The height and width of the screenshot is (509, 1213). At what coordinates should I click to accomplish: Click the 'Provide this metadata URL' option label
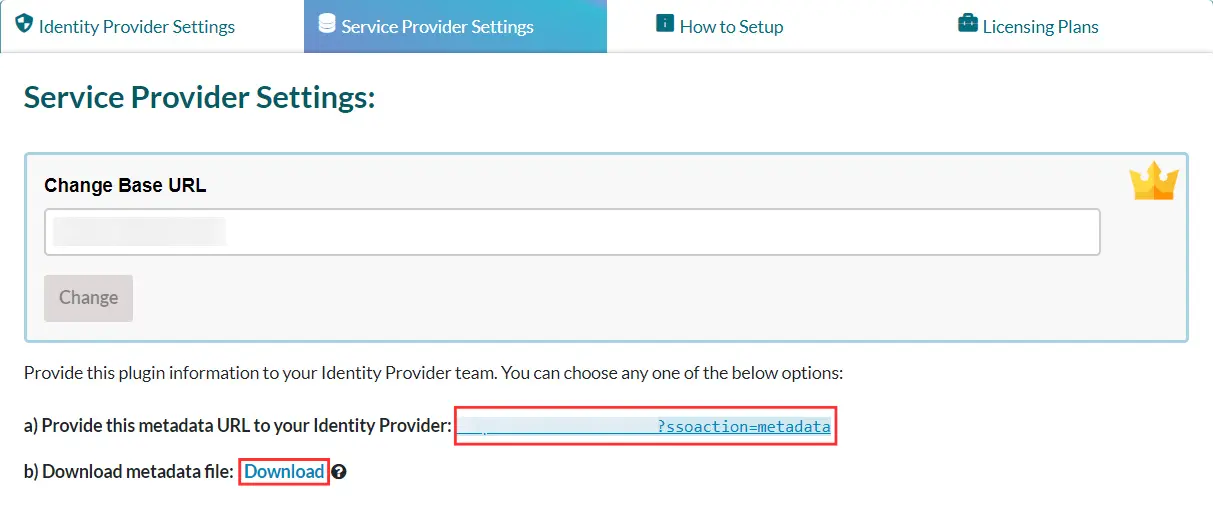pos(237,426)
